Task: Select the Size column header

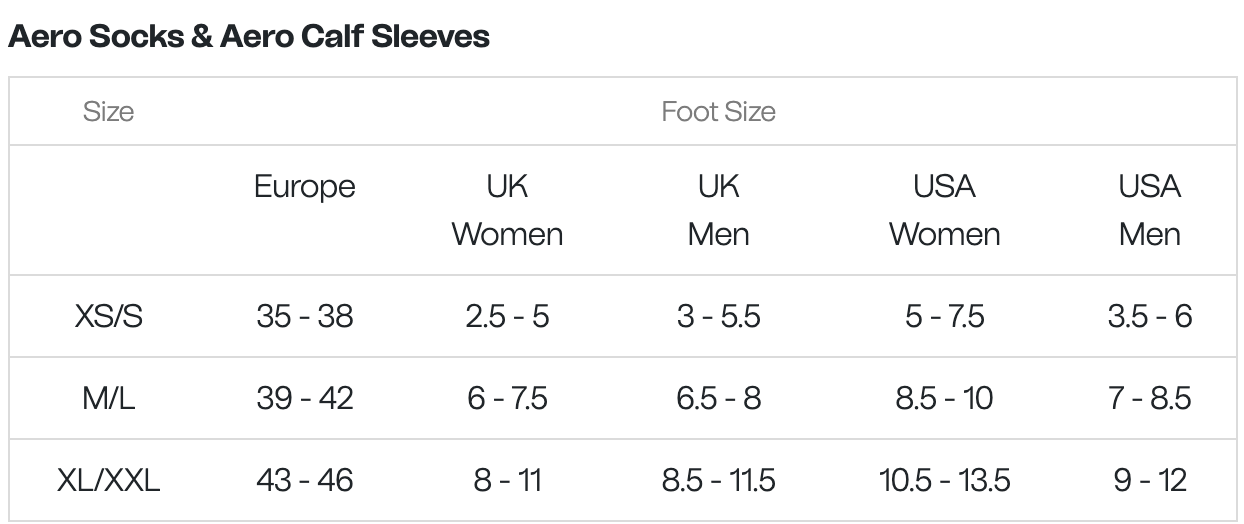Action: (x=108, y=111)
